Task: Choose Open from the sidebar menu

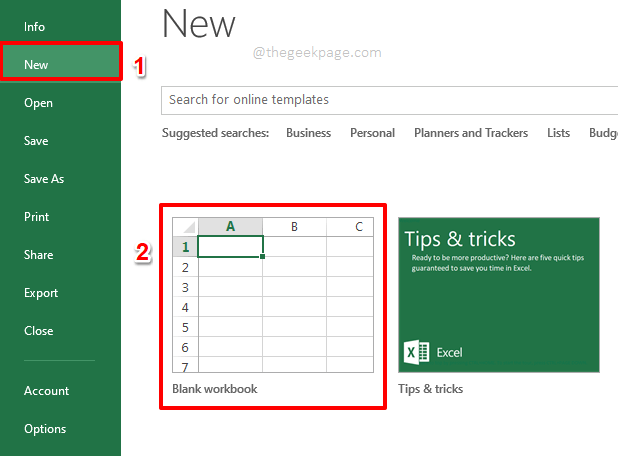Action: pos(39,103)
